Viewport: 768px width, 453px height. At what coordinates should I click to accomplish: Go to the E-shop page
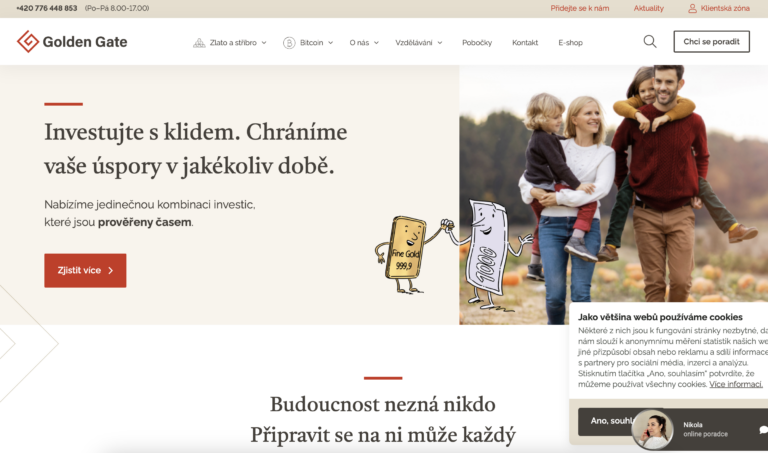(x=570, y=43)
